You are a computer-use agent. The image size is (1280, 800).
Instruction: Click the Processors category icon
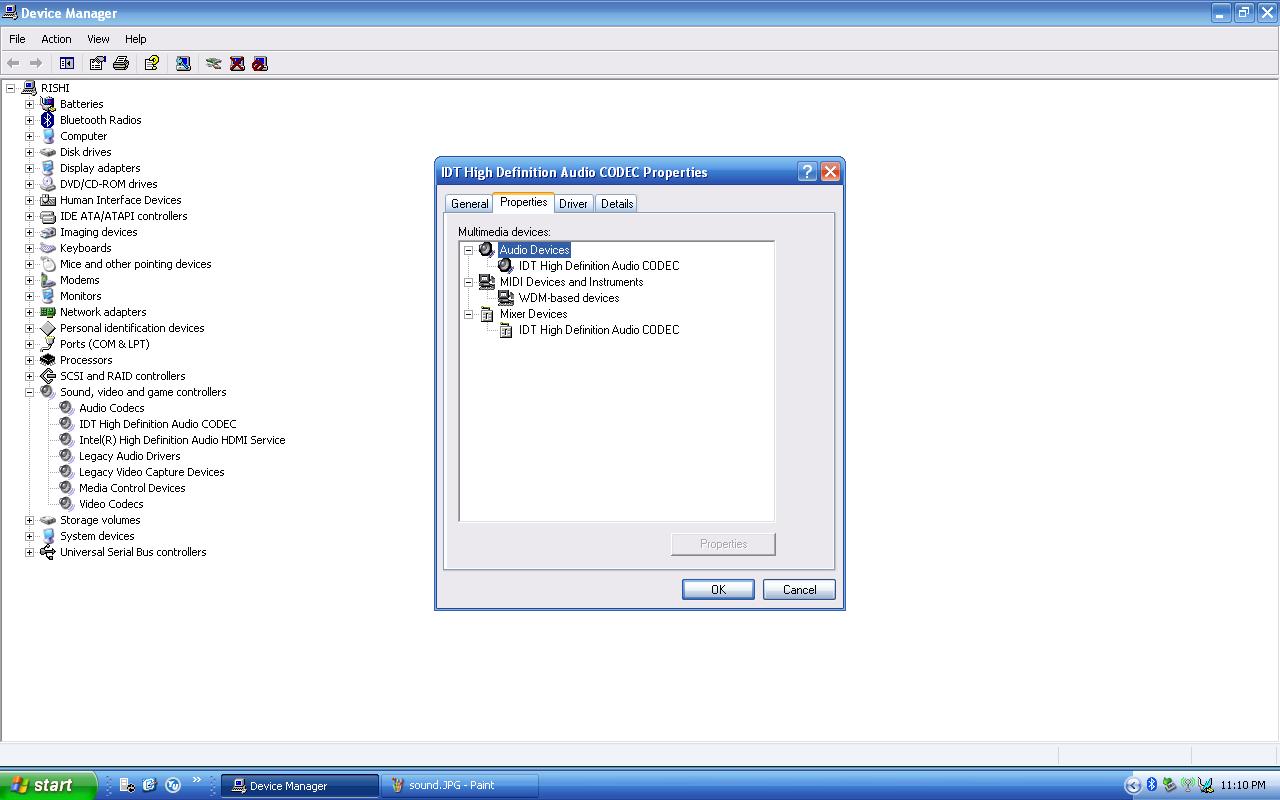(x=47, y=360)
